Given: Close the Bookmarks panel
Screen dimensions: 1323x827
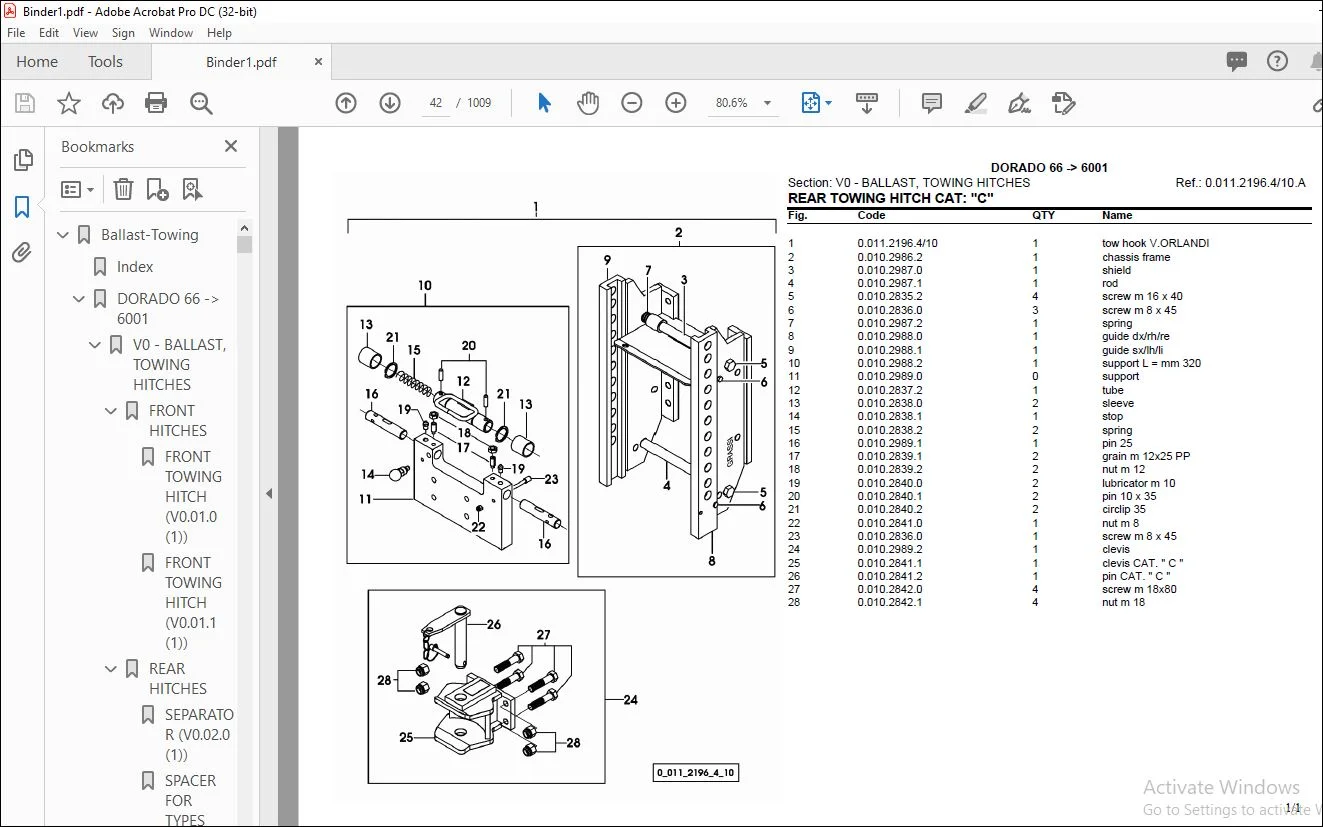Looking at the screenshot, I should coord(231,146).
